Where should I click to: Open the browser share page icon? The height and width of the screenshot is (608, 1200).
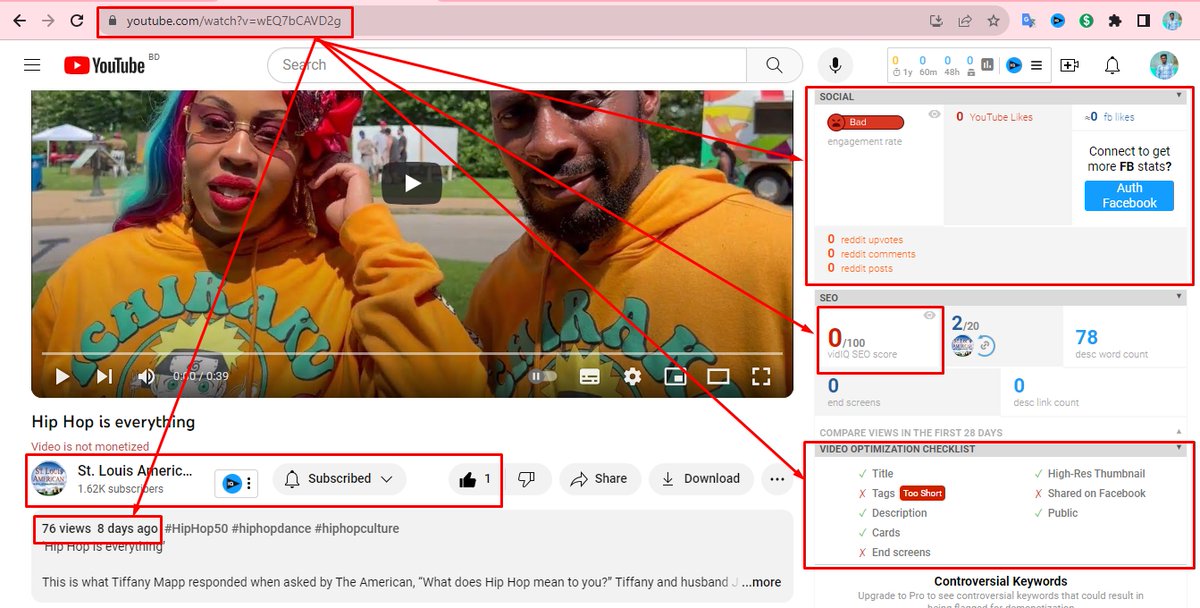965,20
